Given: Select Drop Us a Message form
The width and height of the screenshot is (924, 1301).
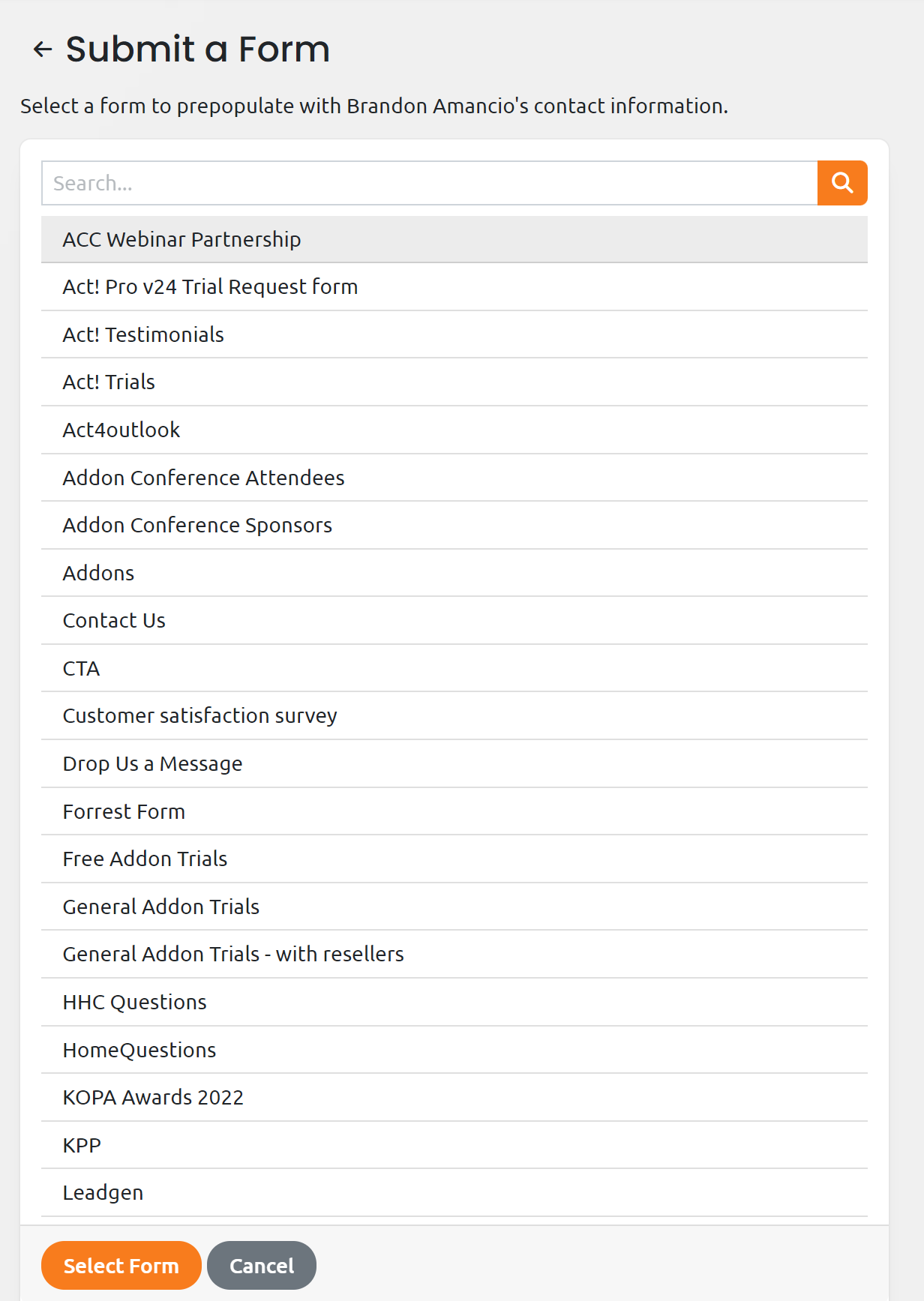Looking at the screenshot, I should point(454,763).
